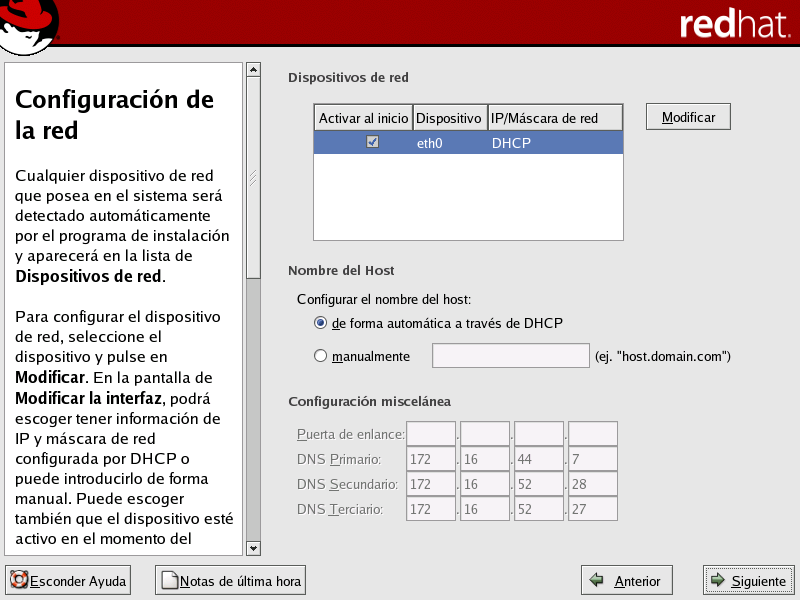Choose the manualmente hostname radio button
The height and width of the screenshot is (600, 800).
(x=321, y=355)
